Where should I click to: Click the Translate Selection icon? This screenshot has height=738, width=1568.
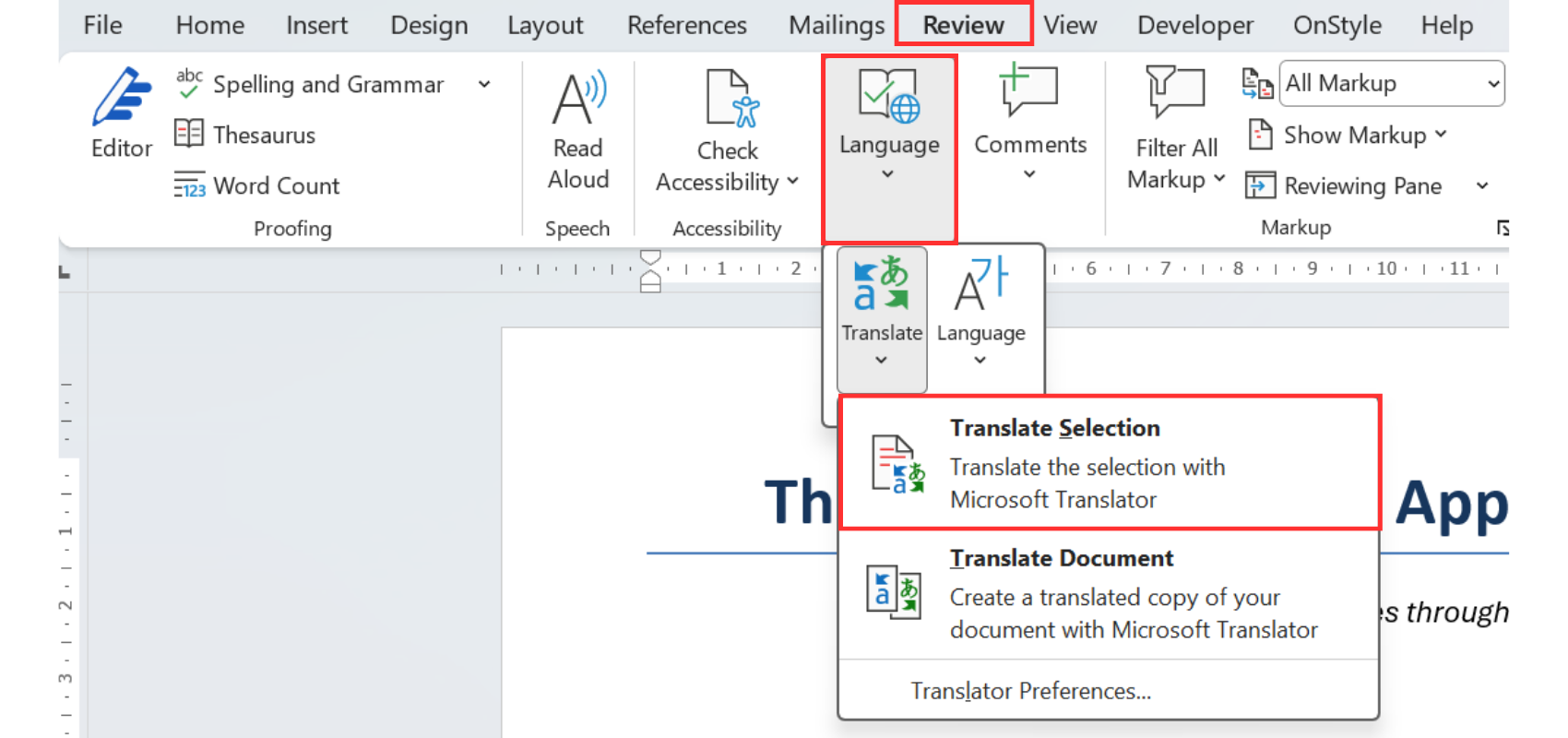coord(898,464)
